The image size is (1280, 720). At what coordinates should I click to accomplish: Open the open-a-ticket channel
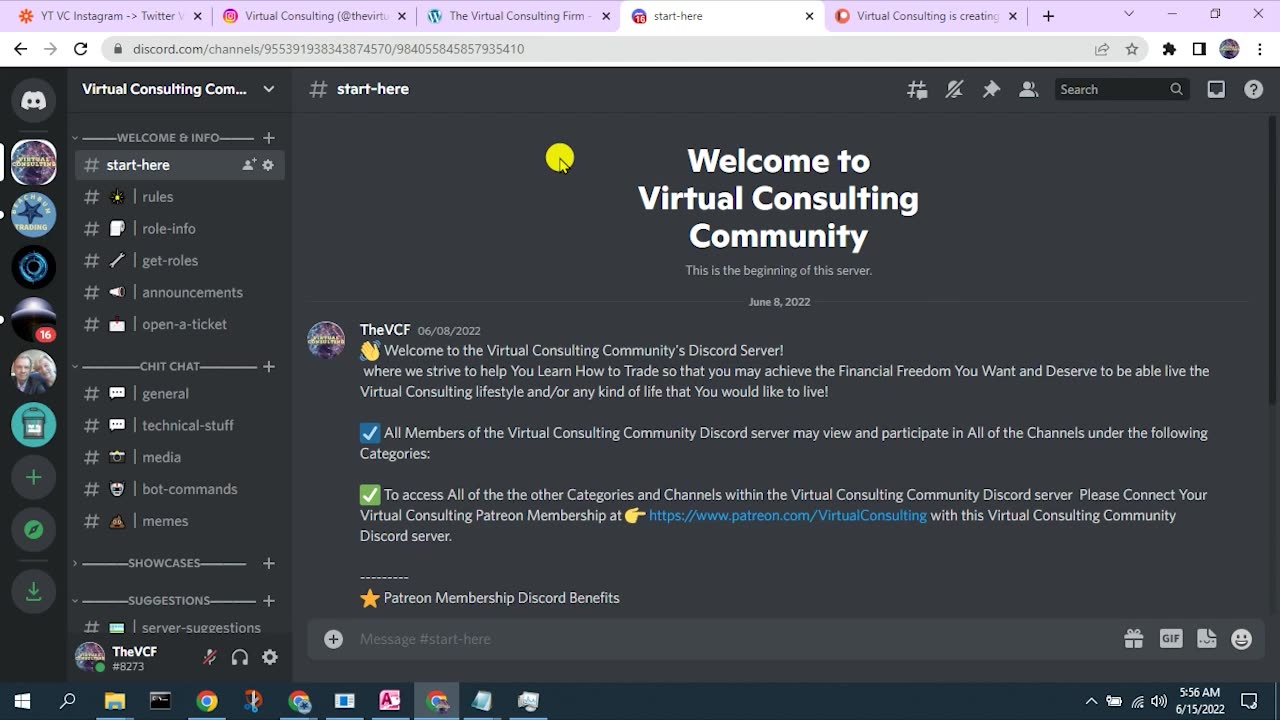pyautogui.click(x=180, y=325)
